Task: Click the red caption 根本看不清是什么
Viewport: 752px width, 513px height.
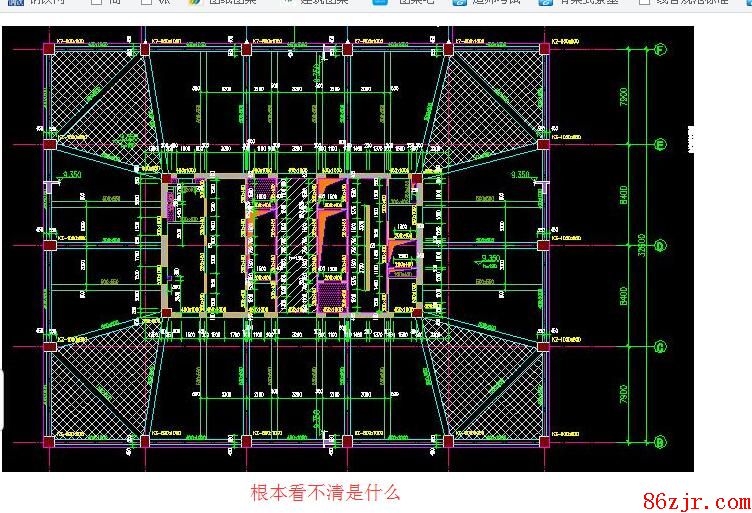Action: (325, 492)
